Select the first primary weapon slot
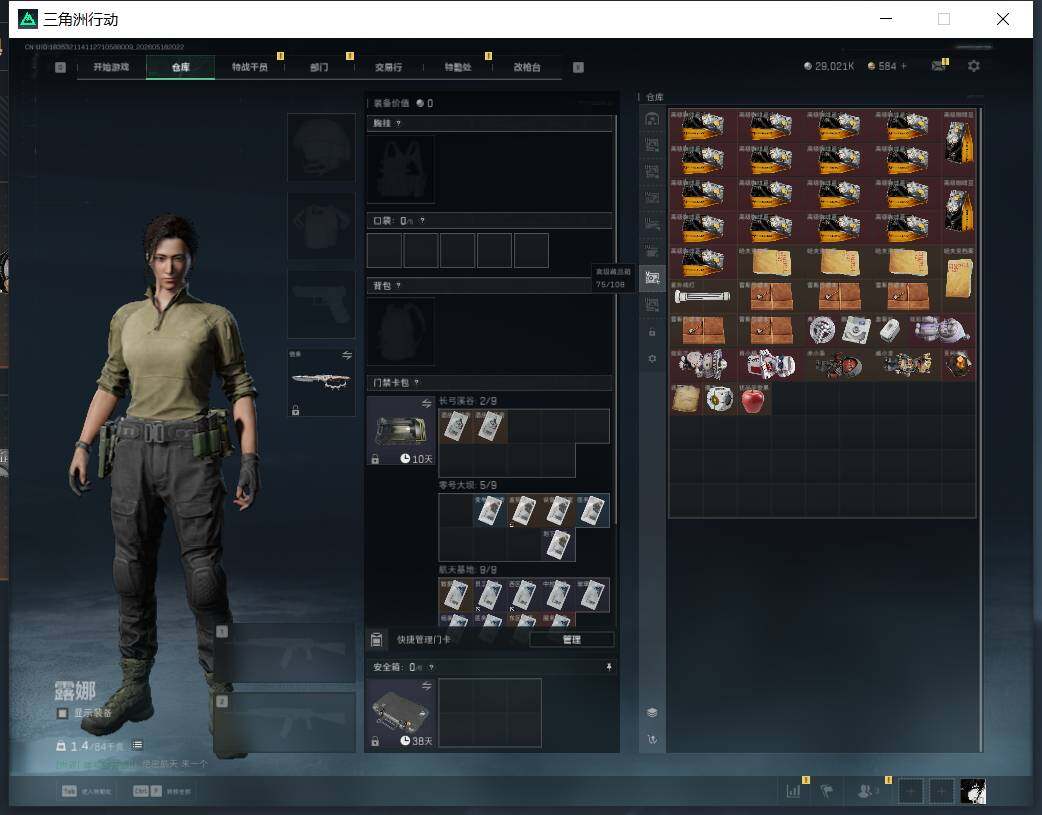 pyautogui.click(x=286, y=653)
